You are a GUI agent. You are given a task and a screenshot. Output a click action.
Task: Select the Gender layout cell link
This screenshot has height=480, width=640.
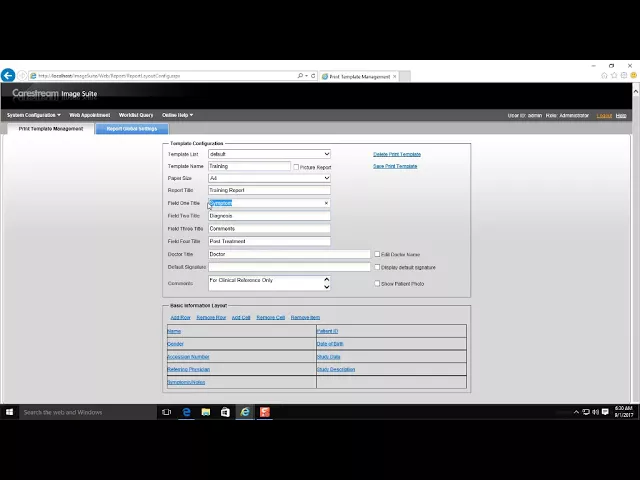tap(176, 344)
